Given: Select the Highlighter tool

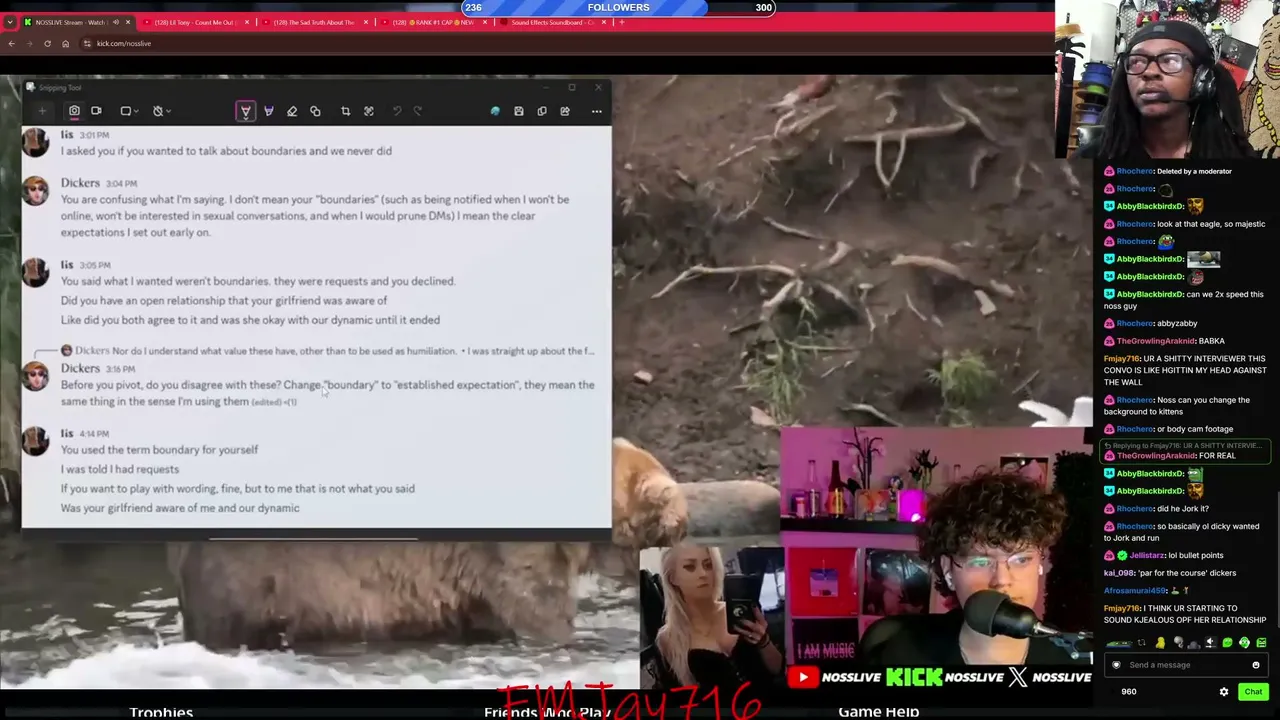Looking at the screenshot, I should click(x=268, y=111).
